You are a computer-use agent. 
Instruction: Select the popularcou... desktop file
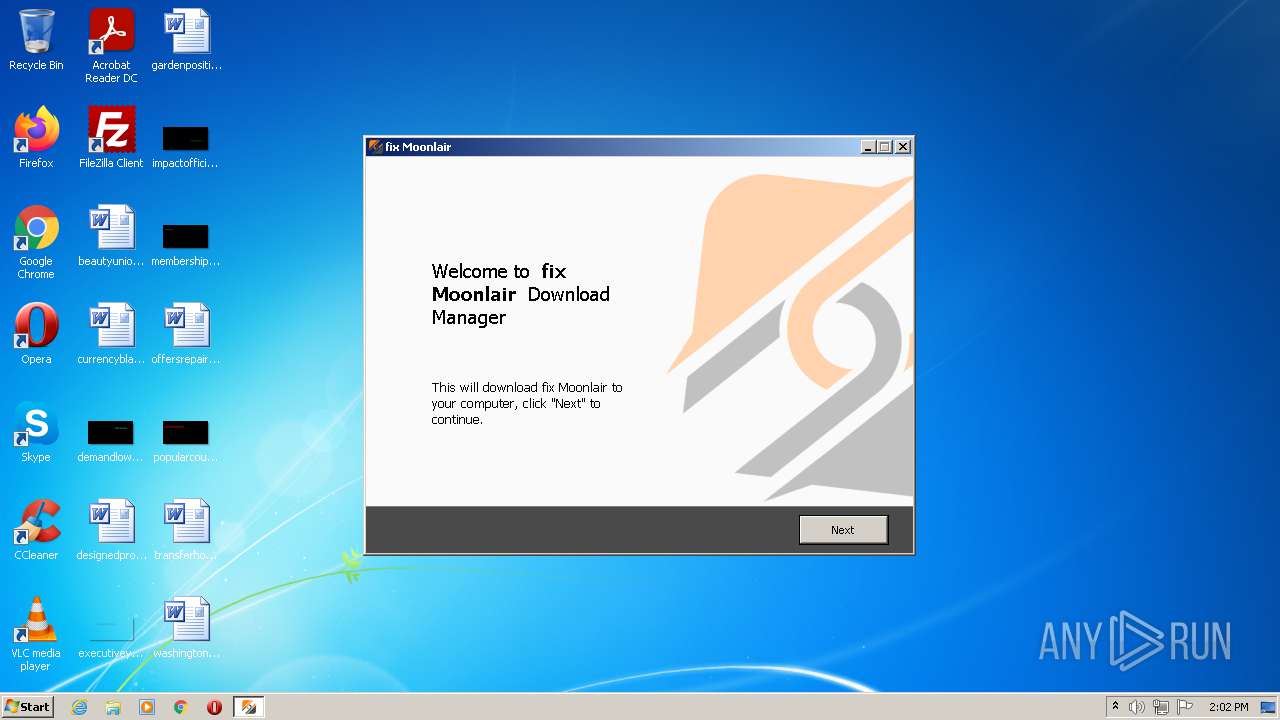tap(186, 440)
